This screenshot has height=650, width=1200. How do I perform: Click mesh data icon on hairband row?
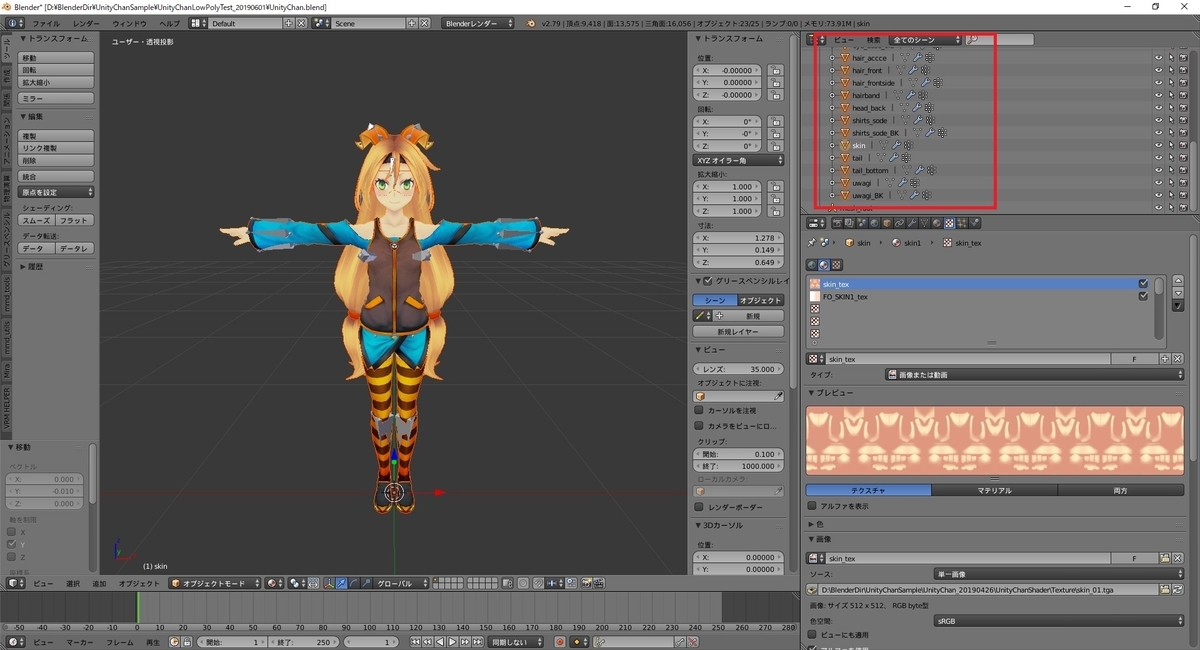(x=898, y=95)
